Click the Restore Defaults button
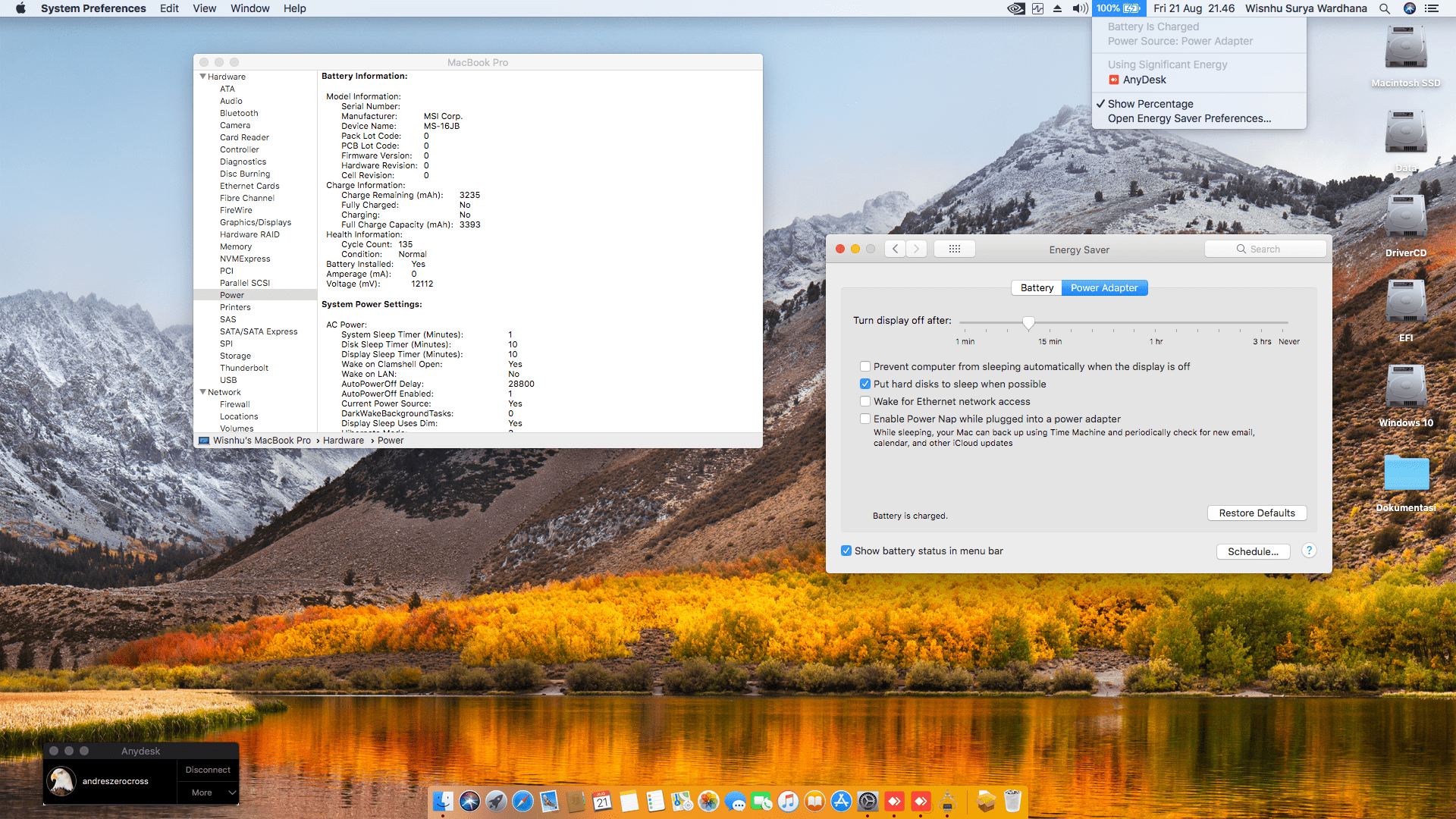The height and width of the screenshot is (819, 1456). click(x=1257, y=513)
